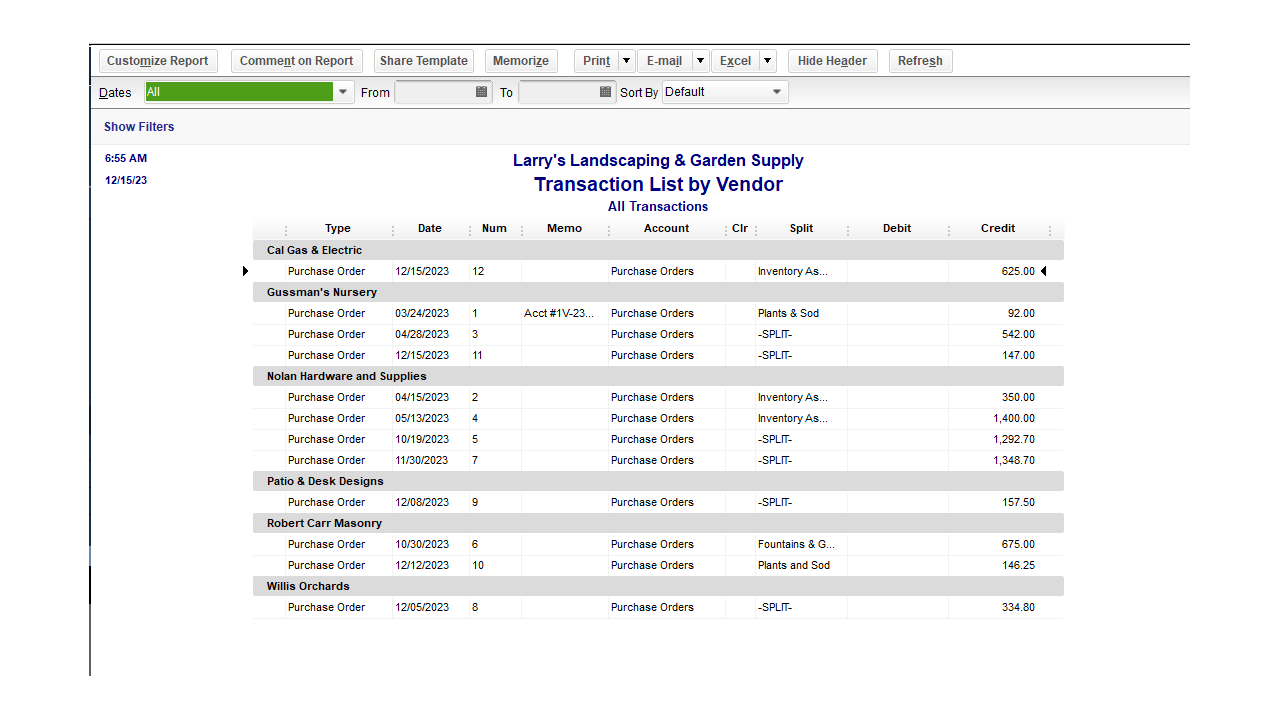This screenshot has height=720, width=1280.
Task: Click the Memorize button
Action: (x=521, y=60)
